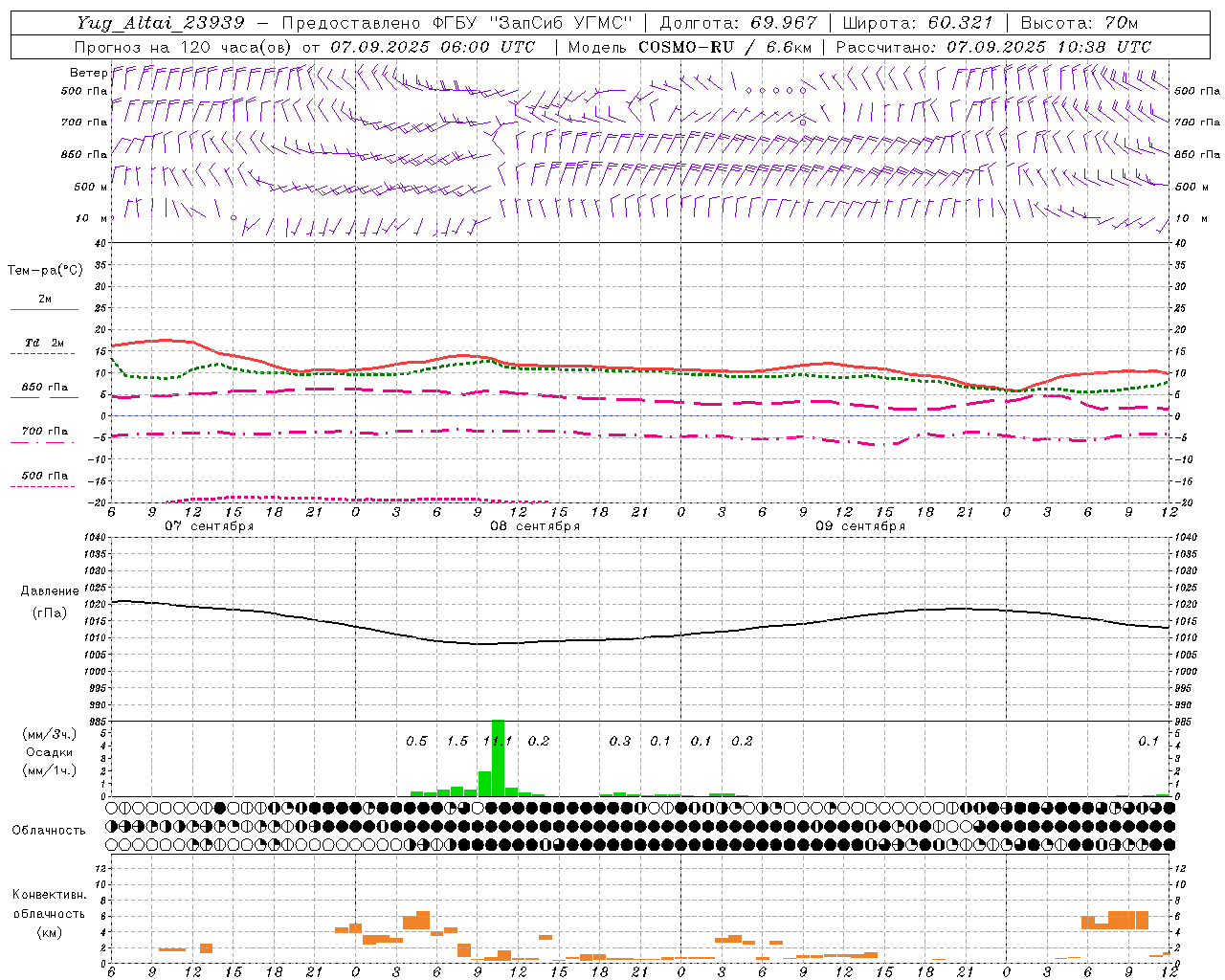Click the Осадки precipitation label

[x=49, y=752]
